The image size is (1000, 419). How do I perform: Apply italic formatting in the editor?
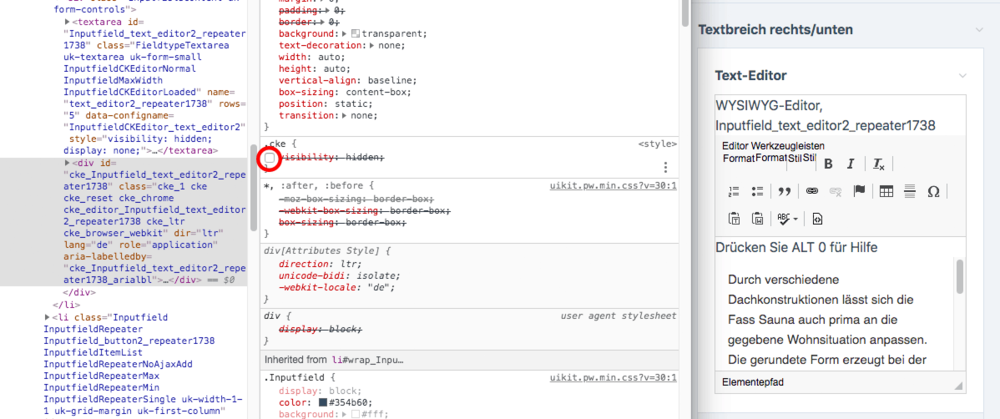[x=852, y=163]
